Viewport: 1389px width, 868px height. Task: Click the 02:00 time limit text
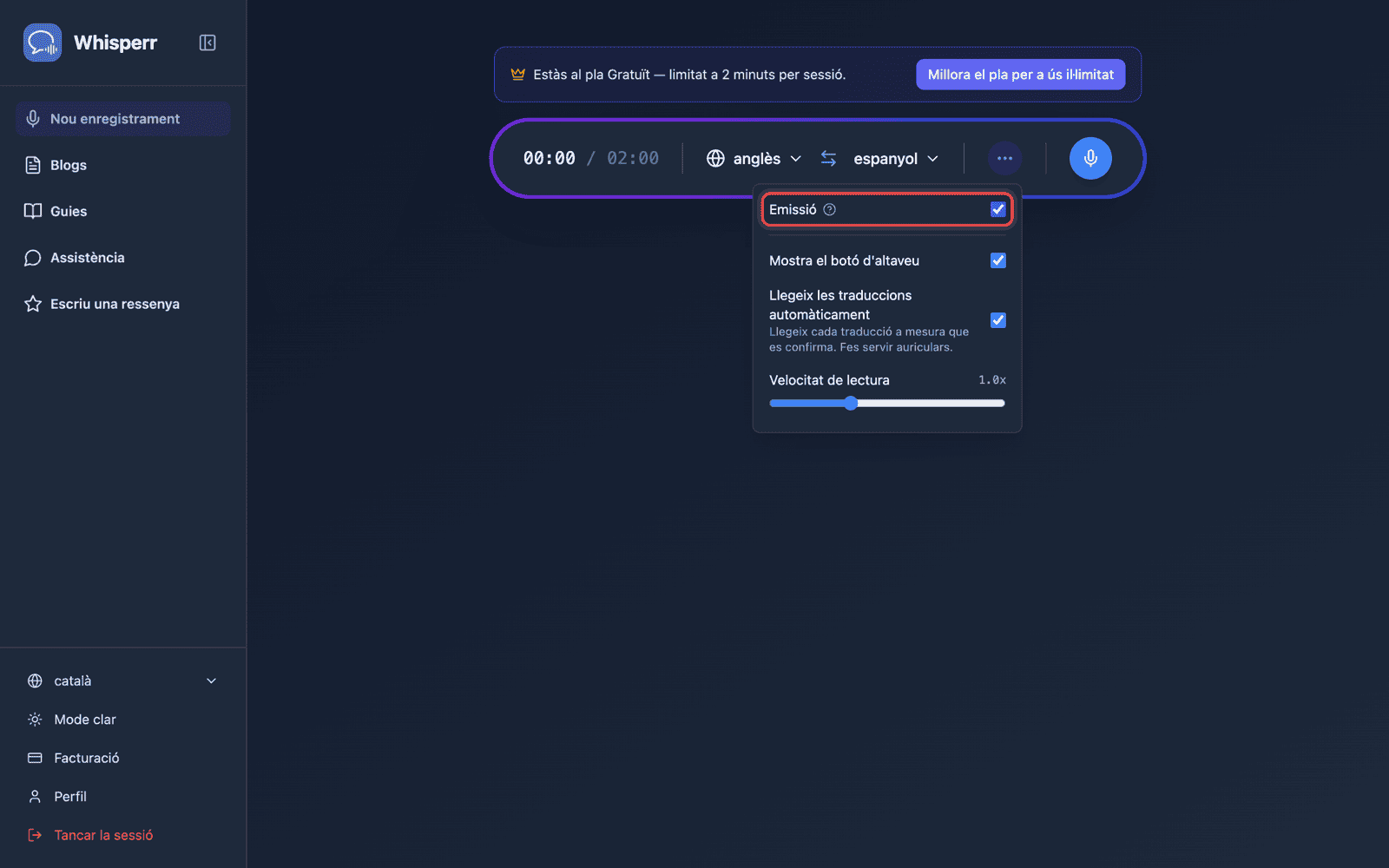coord(633,158)
